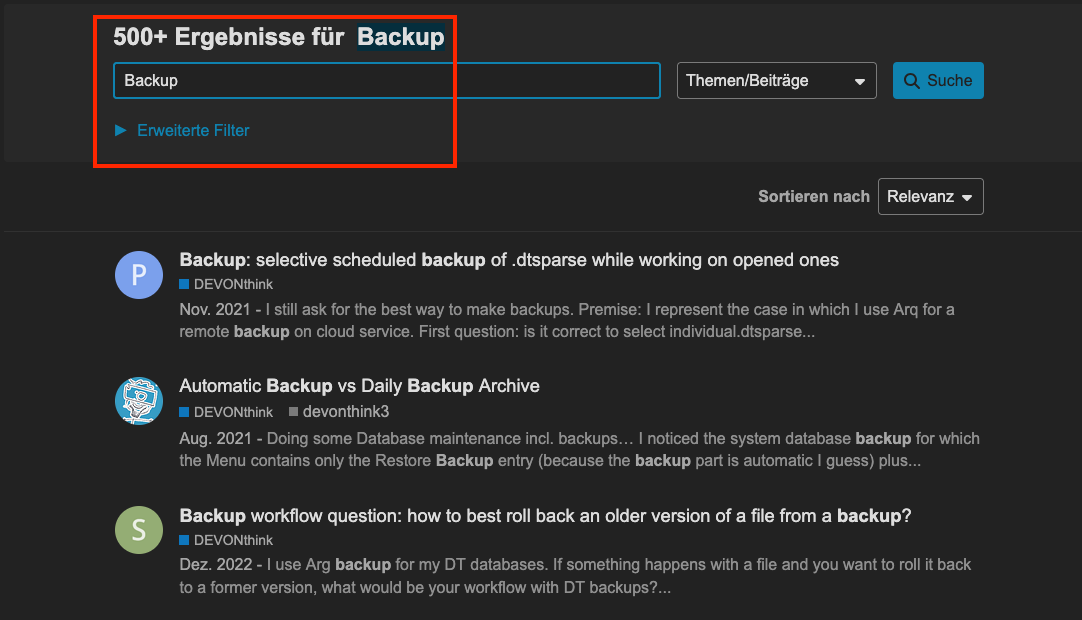Click blue category square in third result

pyautogui.click(x=184, y=540)
